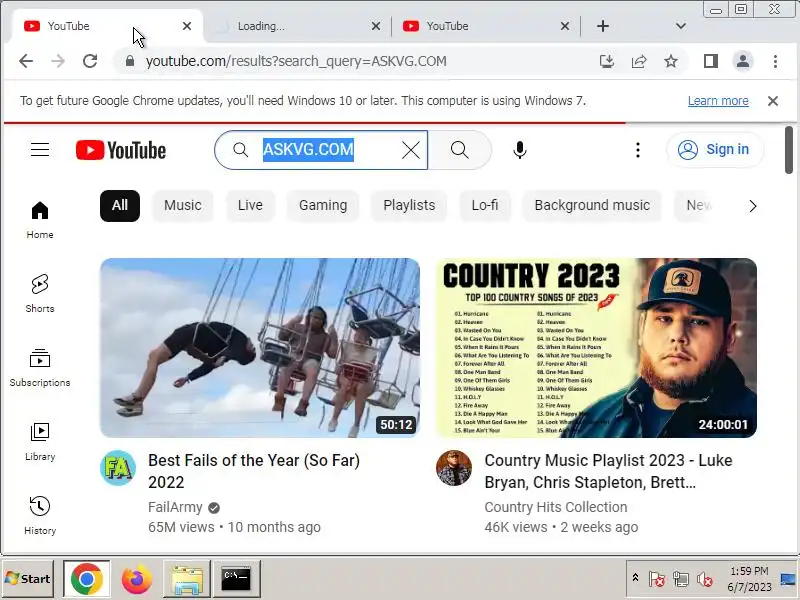Click the network tray icon
Image resolution: width=800 pixels, height=600 pixels.
click(680, 580)
